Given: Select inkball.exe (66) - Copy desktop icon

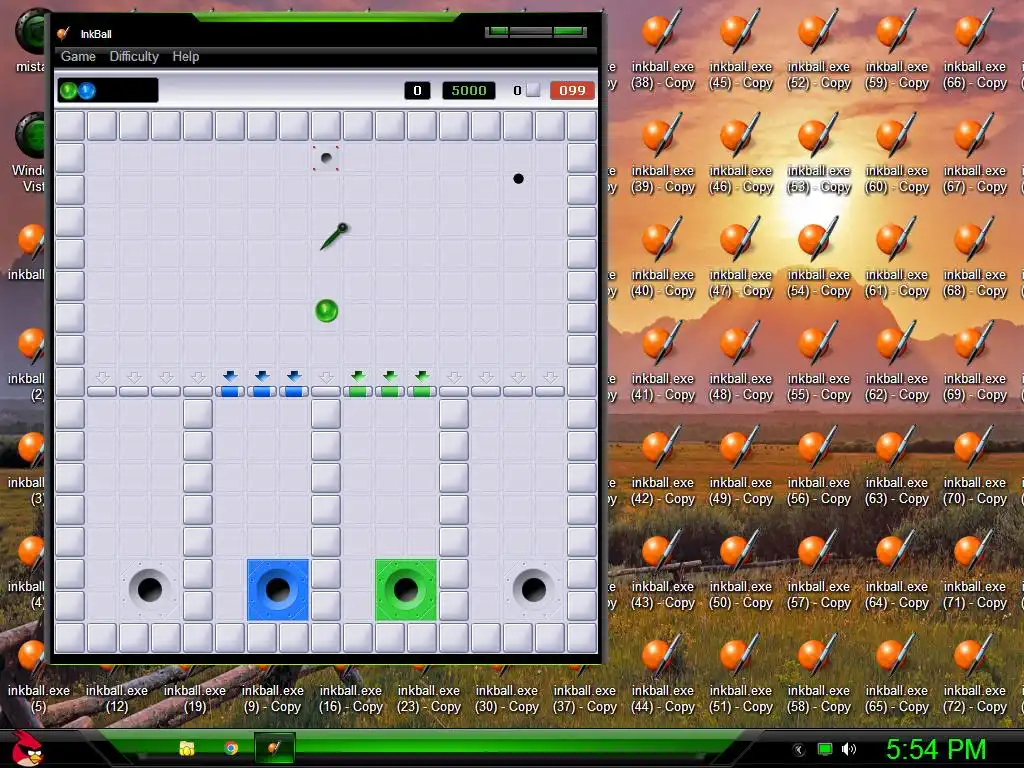Looking at the screenshot, I should (x=974, y=47).
